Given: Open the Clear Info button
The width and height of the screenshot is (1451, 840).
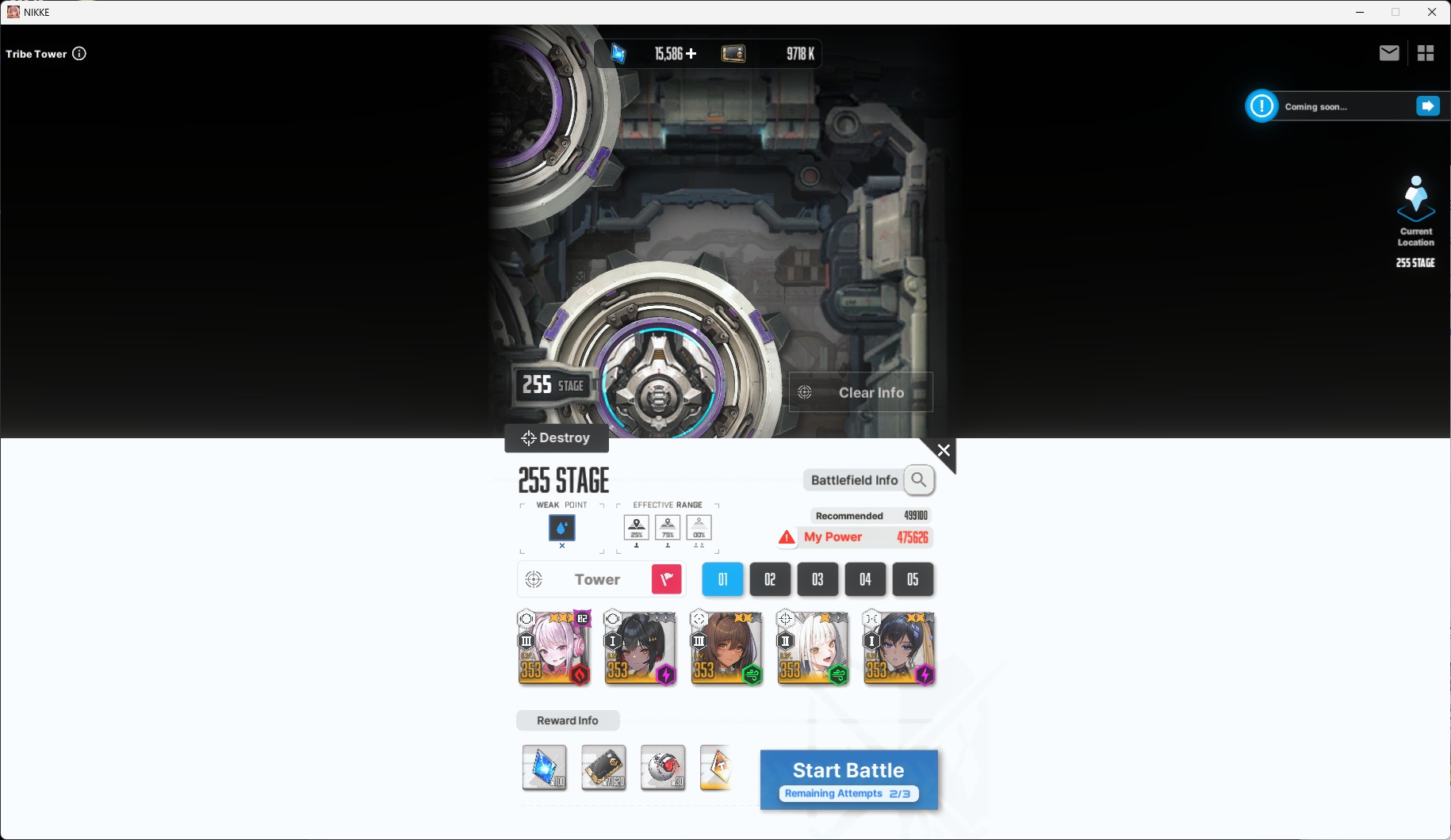Looking at the screenshot, I should (x=861, y=392).
